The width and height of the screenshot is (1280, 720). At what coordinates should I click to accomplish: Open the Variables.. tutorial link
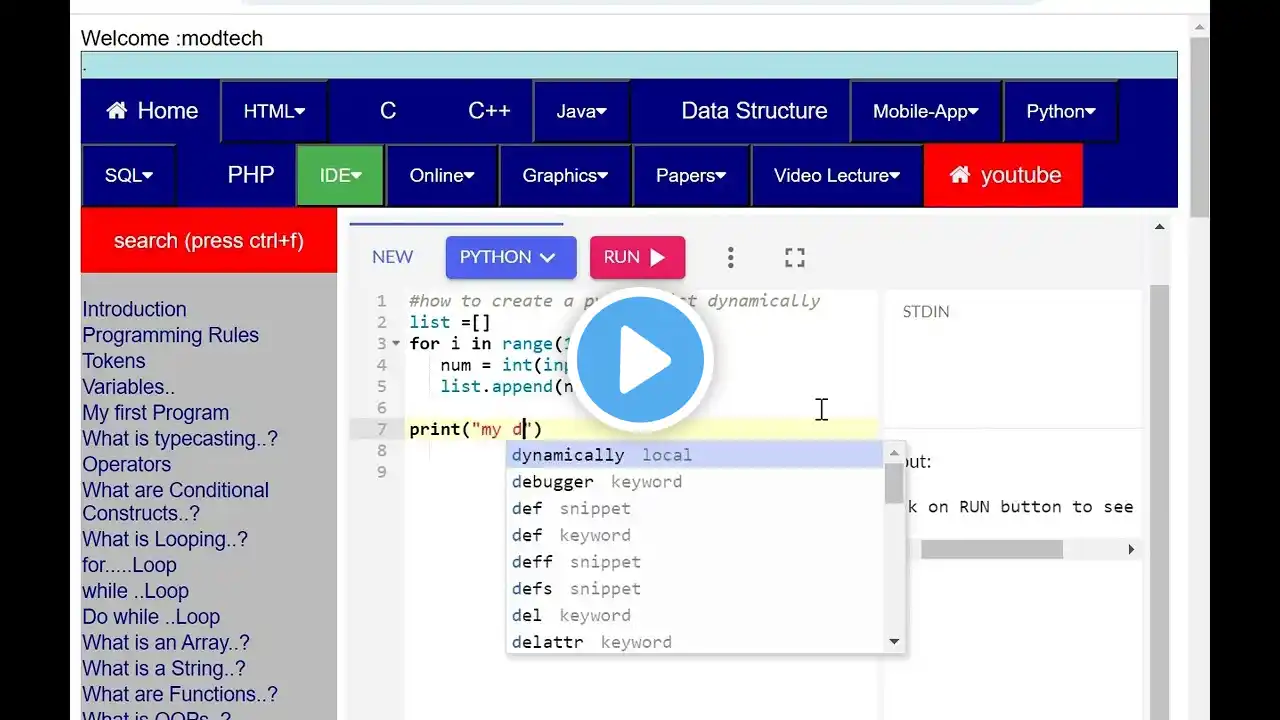pyautogui.click(x=128, y=387)
